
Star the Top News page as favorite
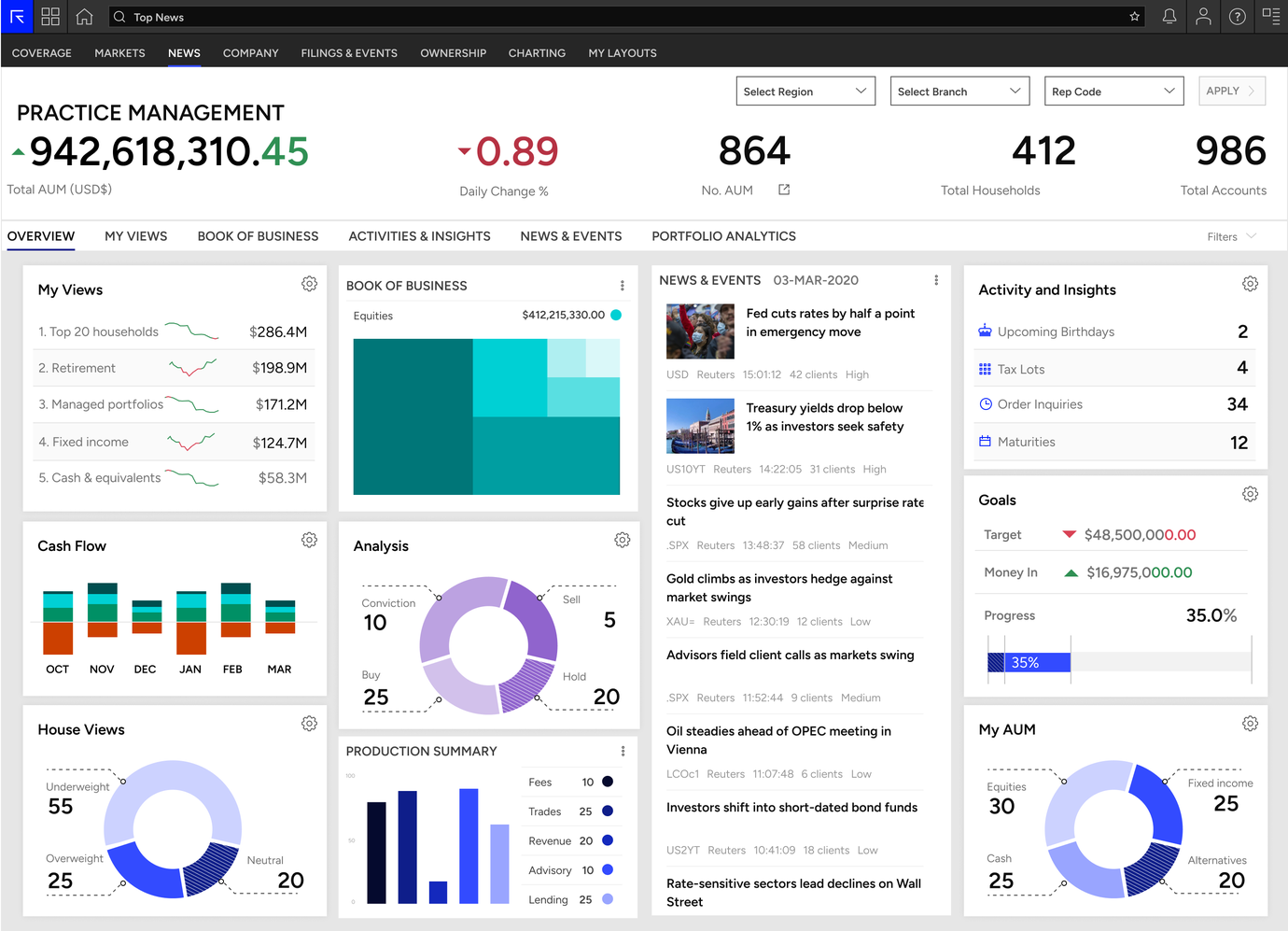click(x=1135, y=17)
